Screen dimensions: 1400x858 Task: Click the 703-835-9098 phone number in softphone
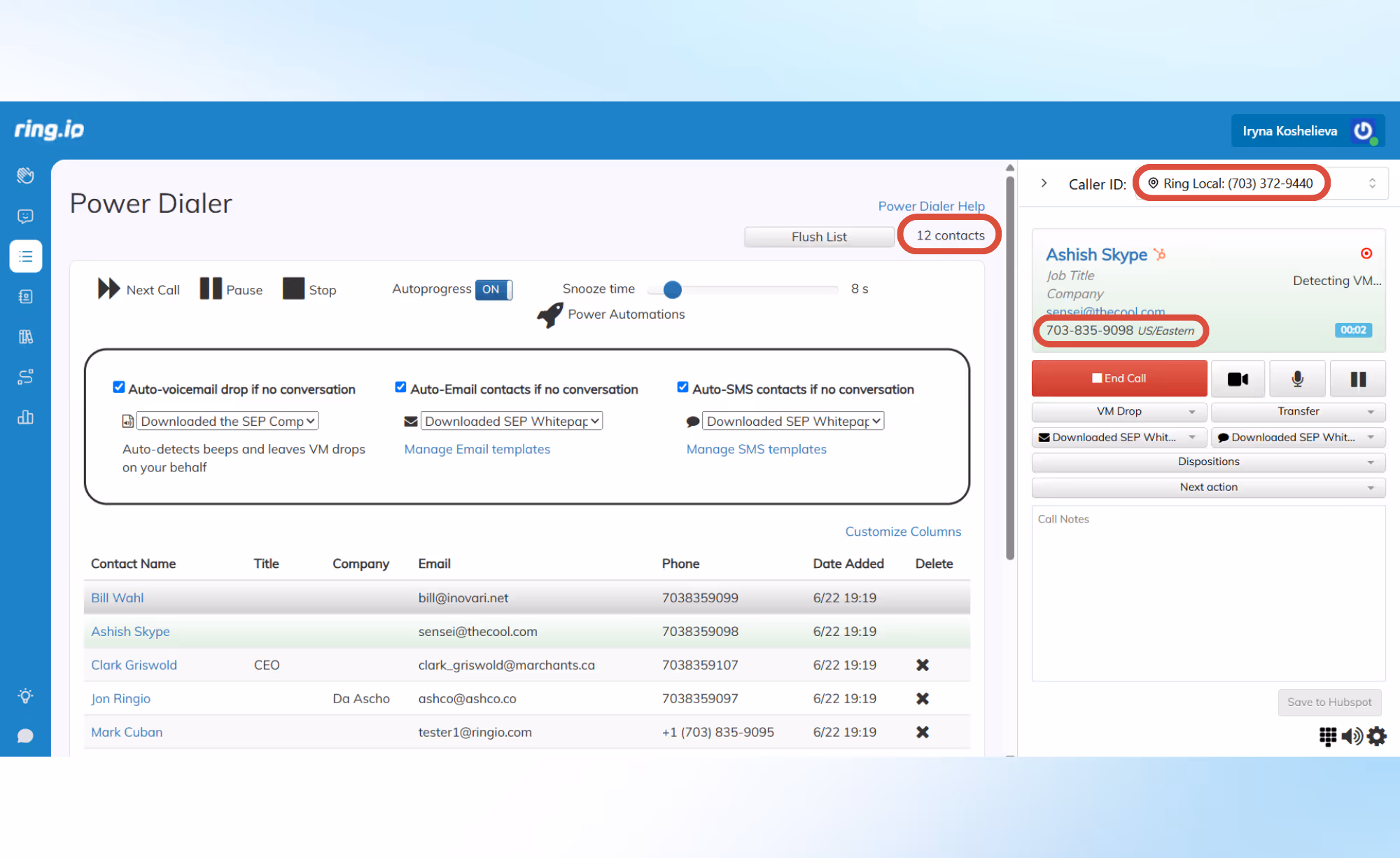click(1089, 331)
